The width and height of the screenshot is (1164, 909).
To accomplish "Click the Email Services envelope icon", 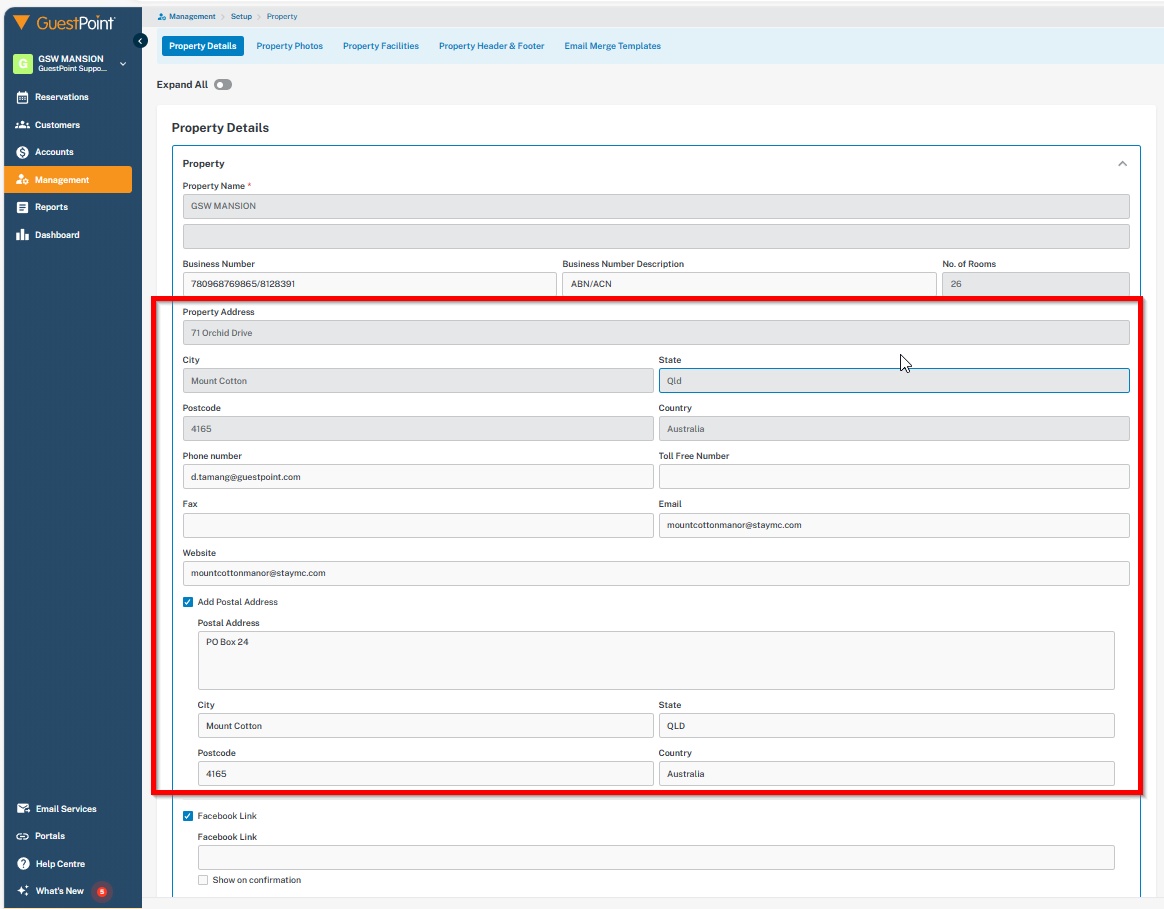I will click(x=23, y=809).
